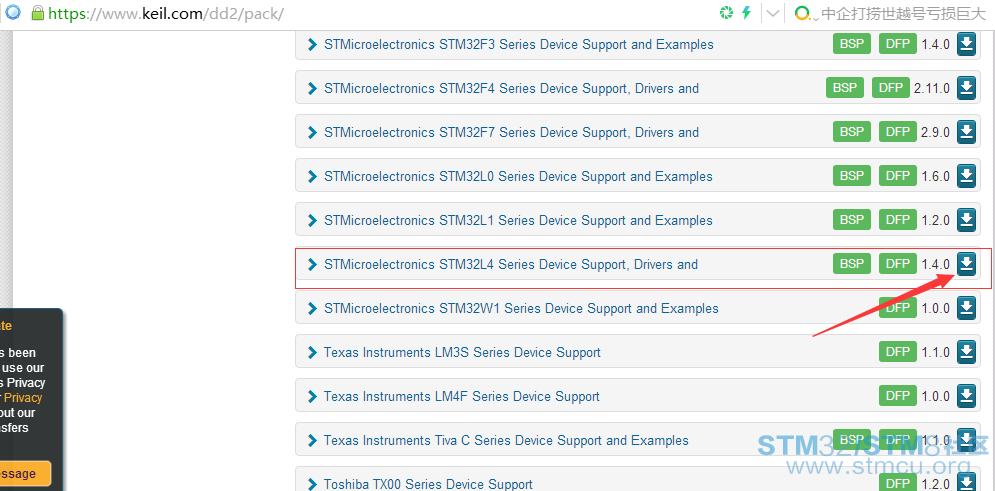Image resolution: width=995 pixels, height=491 pixels.
Task: Click DFP badge on Toshiba TX00 row
Action: click(x=898, y=483)
